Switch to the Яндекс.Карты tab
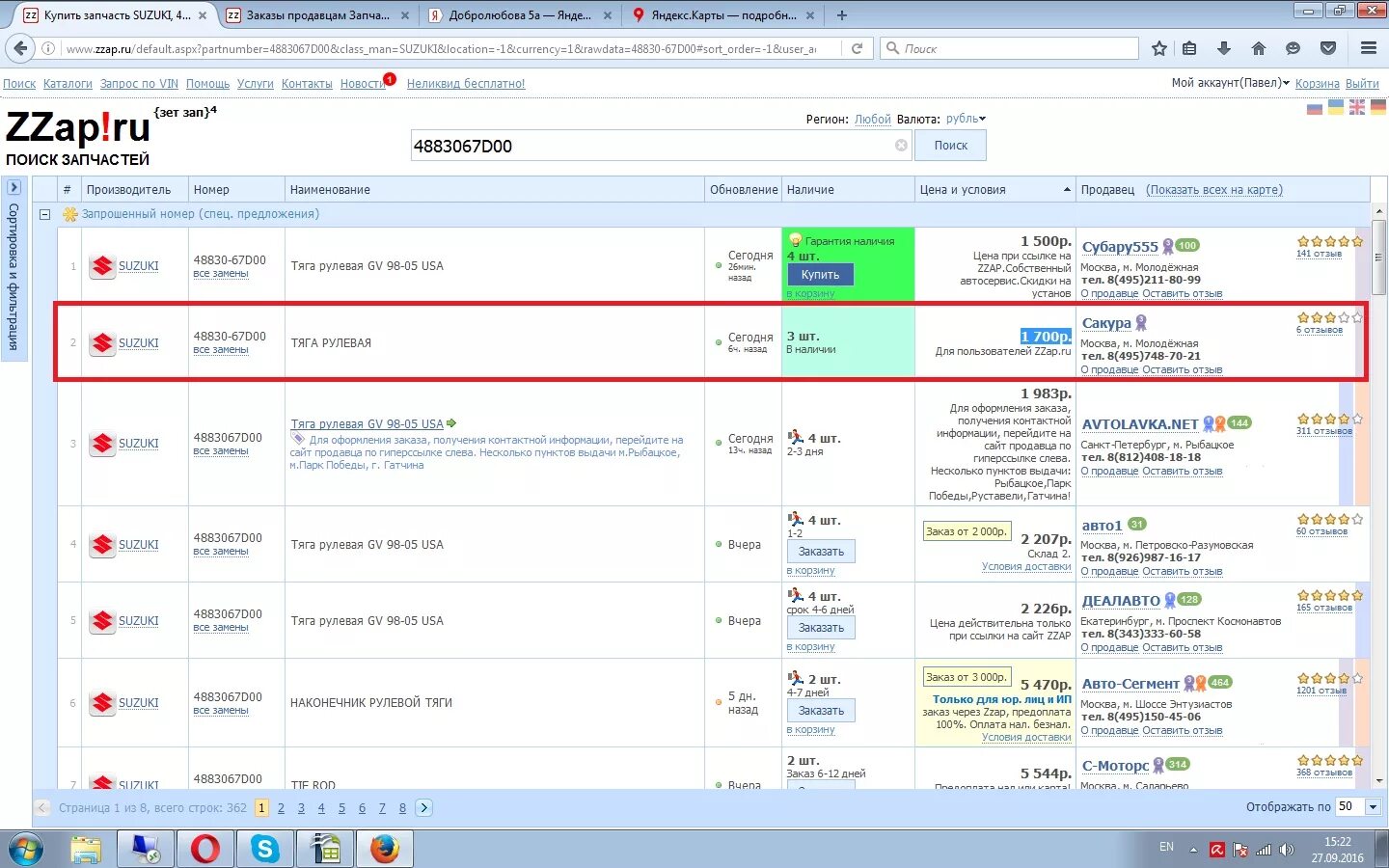This screenshot has height=868, width=1389. point(723,15)
